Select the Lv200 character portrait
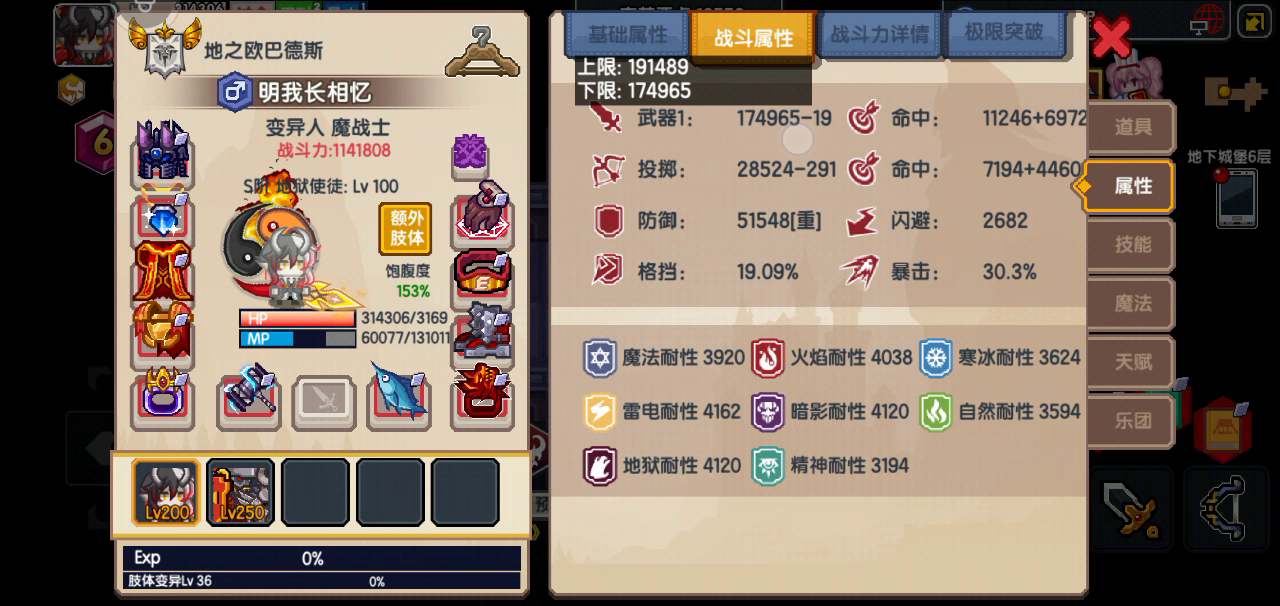The image size is (1280, 606). click(166, 491)
